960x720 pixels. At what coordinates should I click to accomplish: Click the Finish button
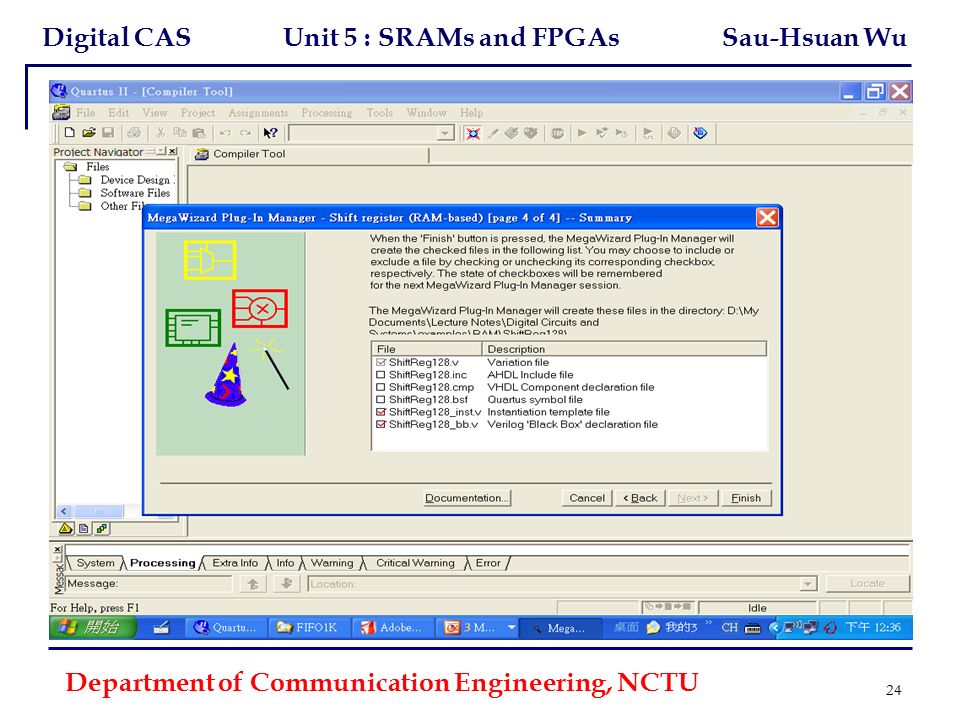[746, 498]
